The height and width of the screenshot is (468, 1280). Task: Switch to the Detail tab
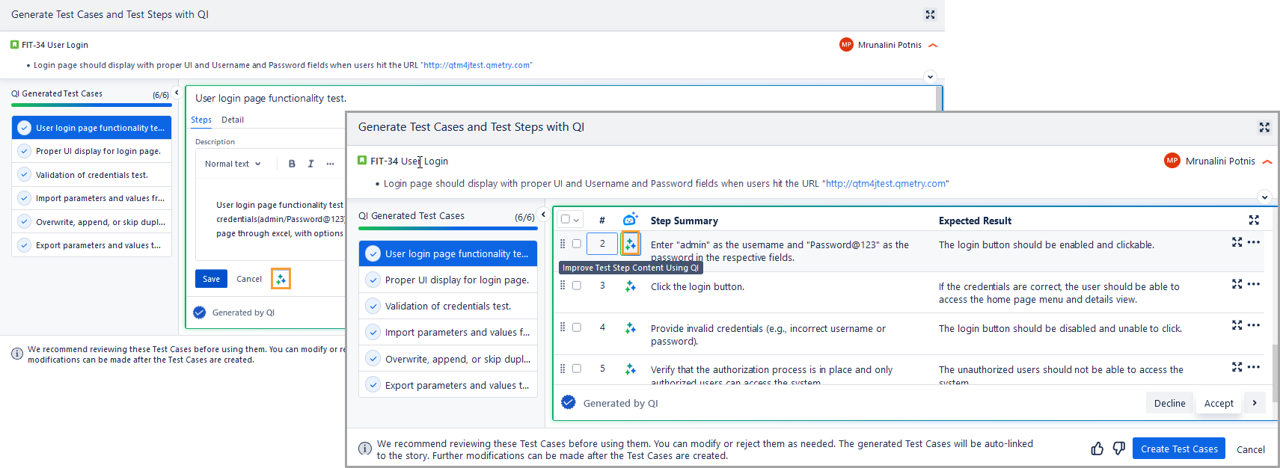232,120
